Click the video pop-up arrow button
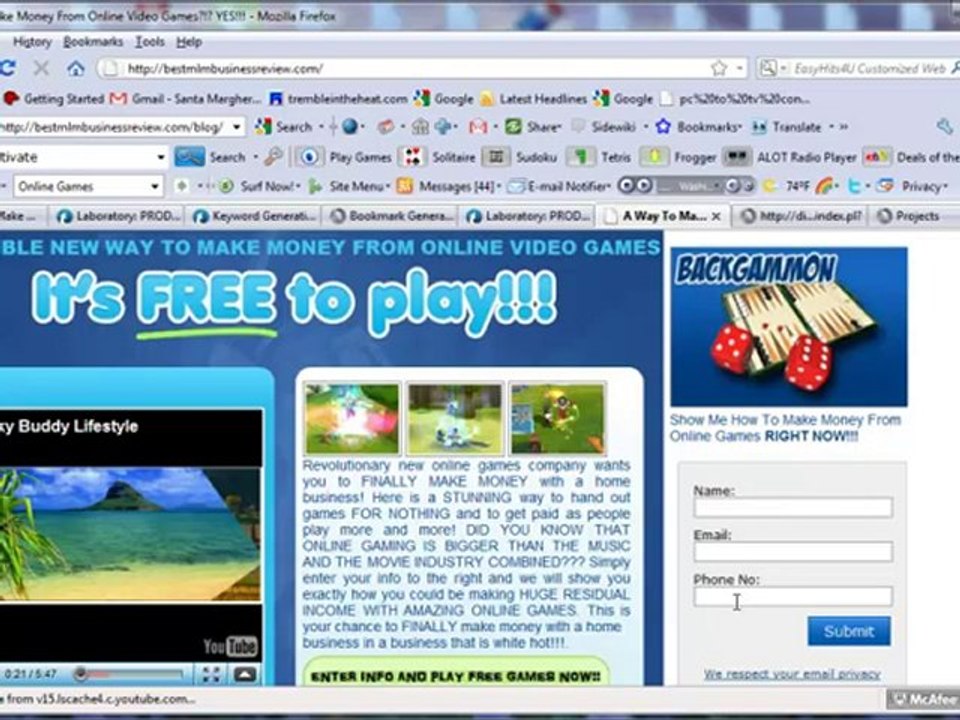Viewport: 960px width, 720px height. 245,674
